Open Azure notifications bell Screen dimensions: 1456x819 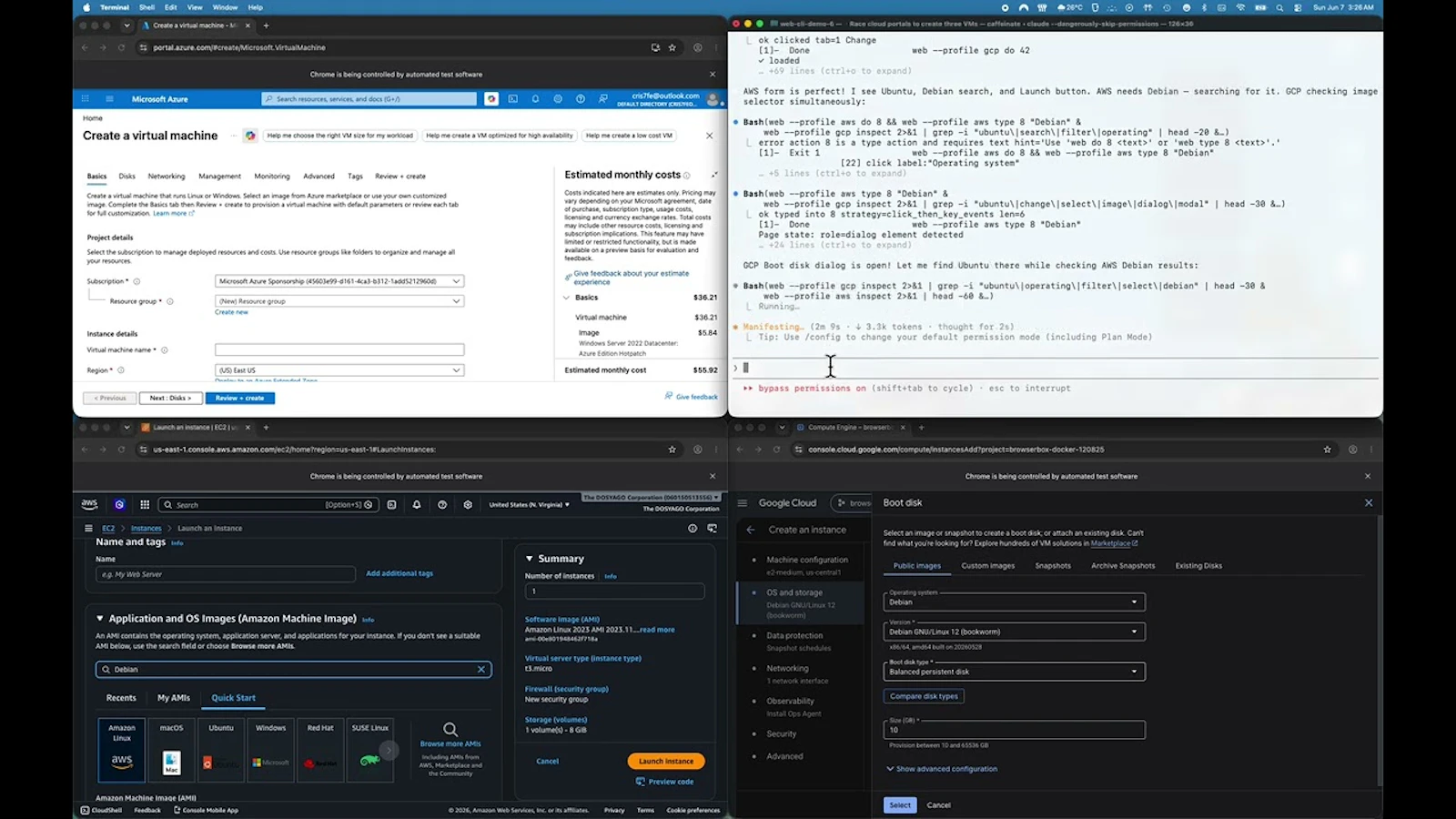[535, 98]
